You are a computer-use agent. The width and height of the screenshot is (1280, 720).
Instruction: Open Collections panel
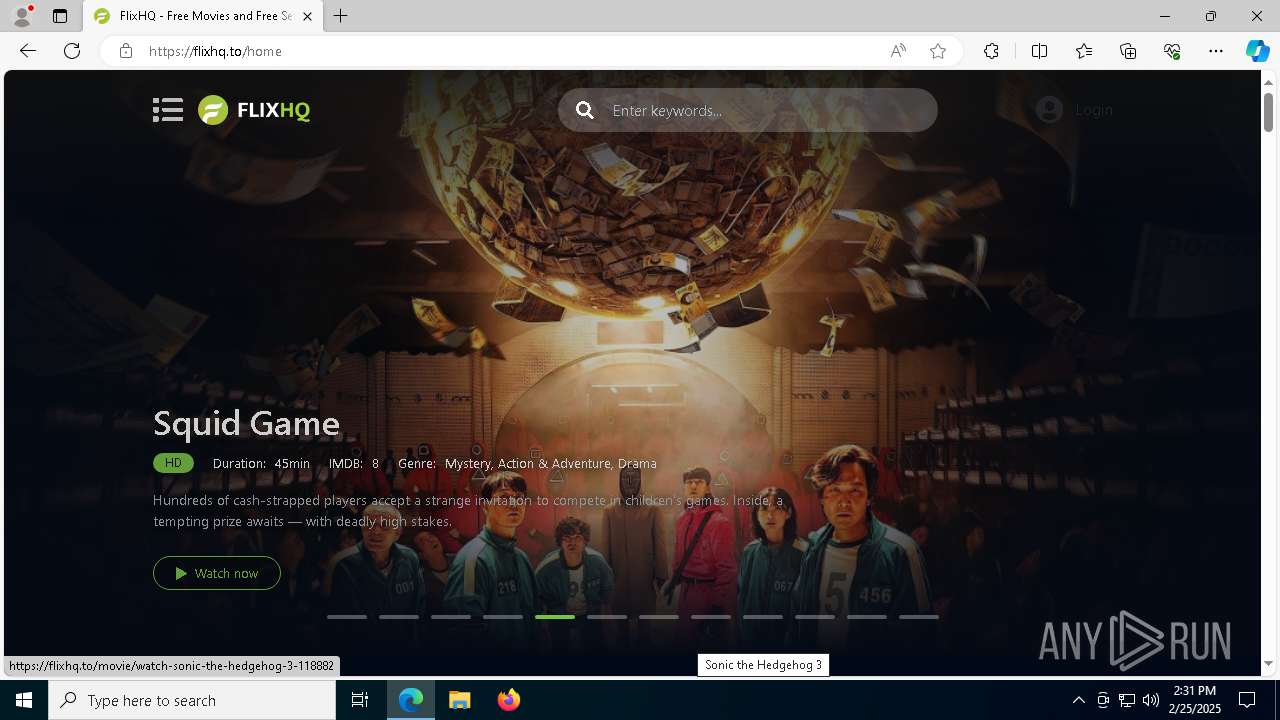point(1128,51)
